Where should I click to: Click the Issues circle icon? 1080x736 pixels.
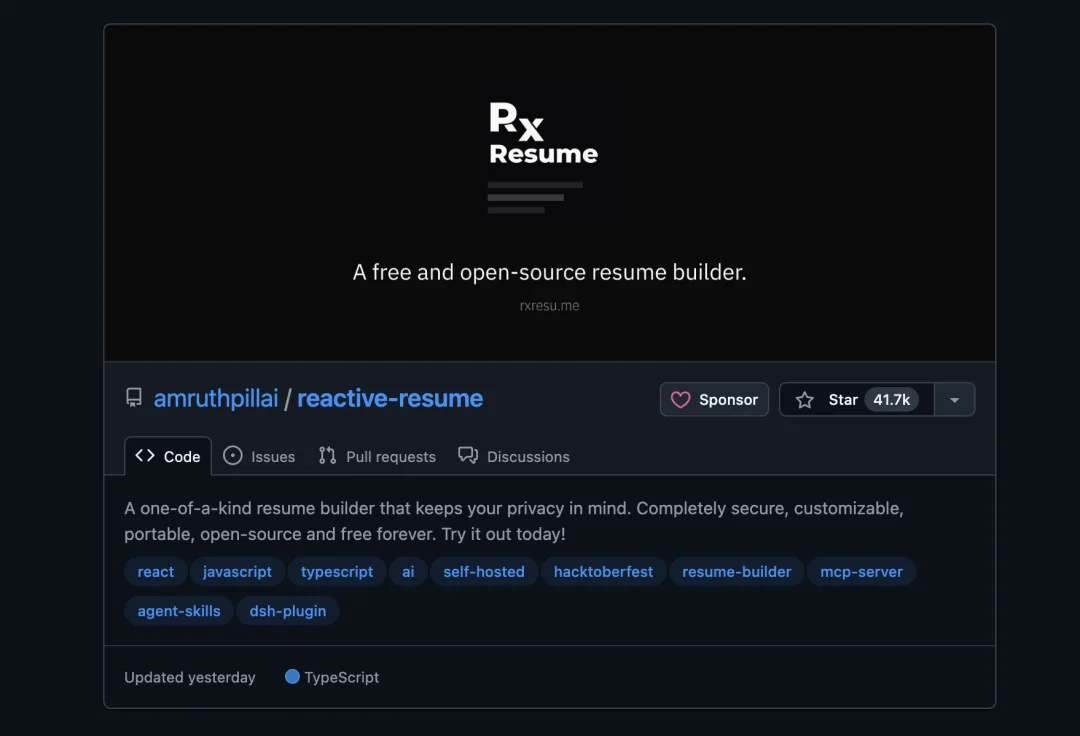tap(233, 456)
